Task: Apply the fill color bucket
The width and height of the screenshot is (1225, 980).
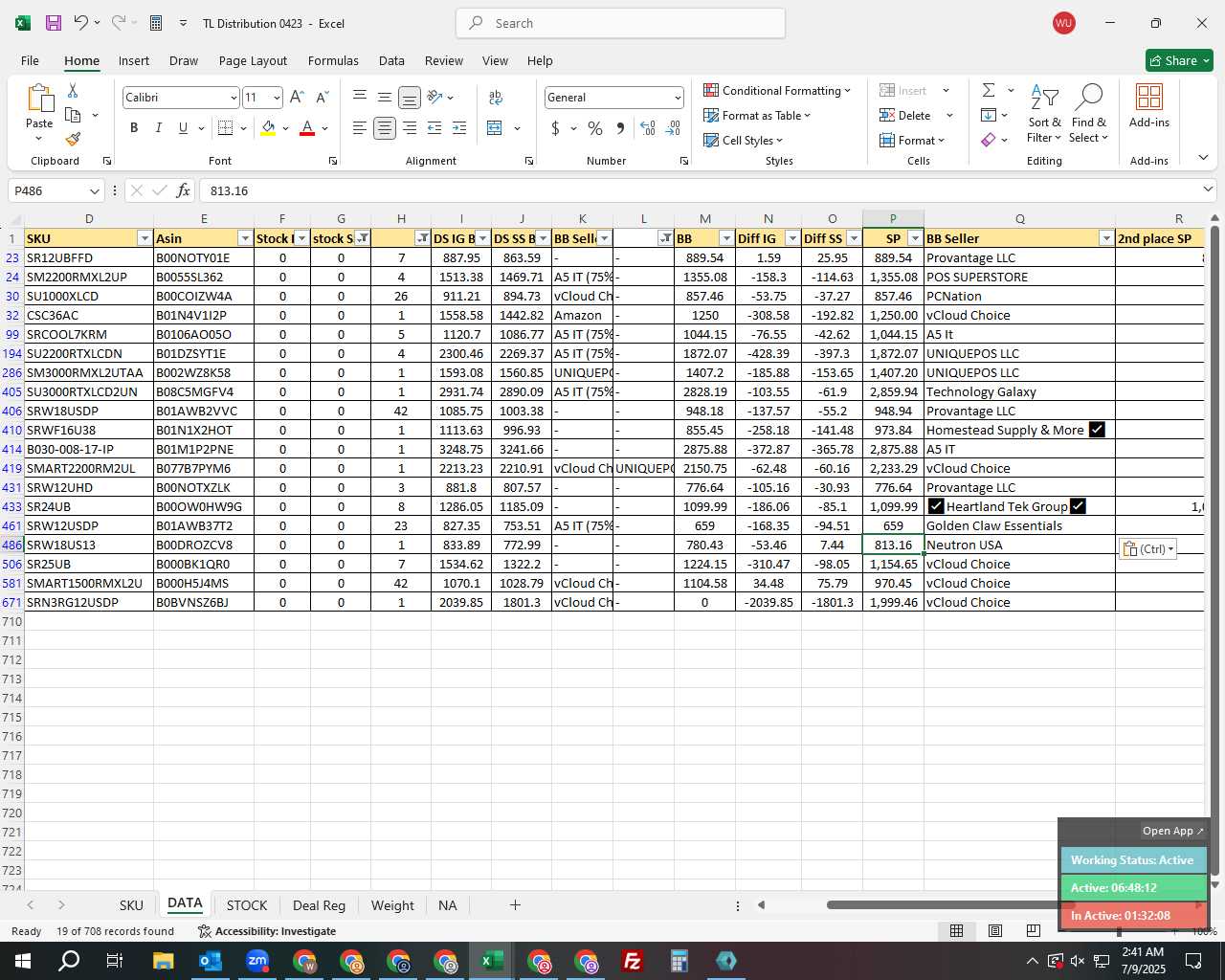Action: click(269, 128)
